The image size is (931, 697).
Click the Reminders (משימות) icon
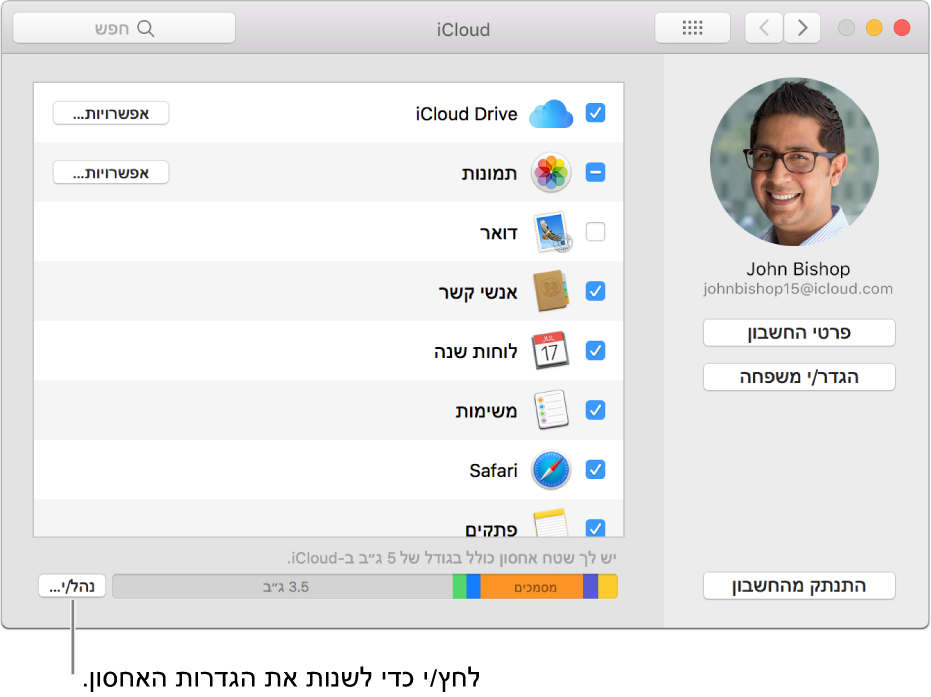pyautogui.click(x=550, y=410)
